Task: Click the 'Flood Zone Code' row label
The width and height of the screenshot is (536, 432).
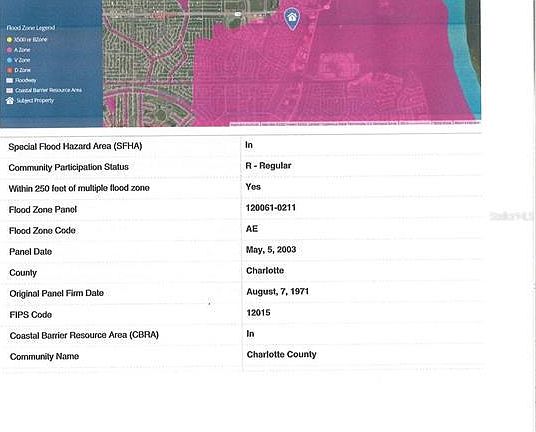Action: [x=42, y=231]
